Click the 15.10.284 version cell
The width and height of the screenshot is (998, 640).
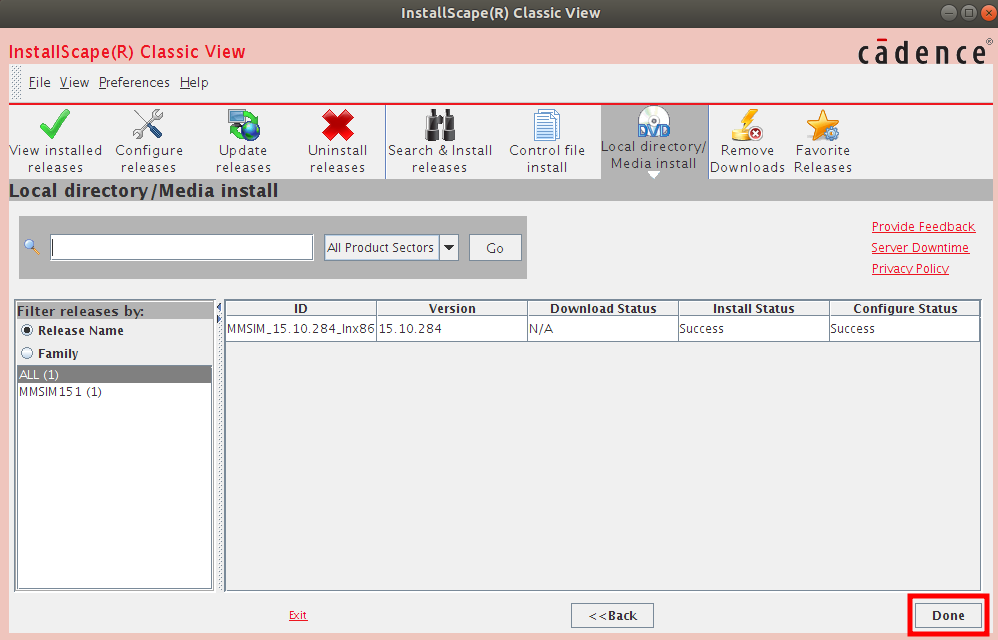(x=452, y=329)
